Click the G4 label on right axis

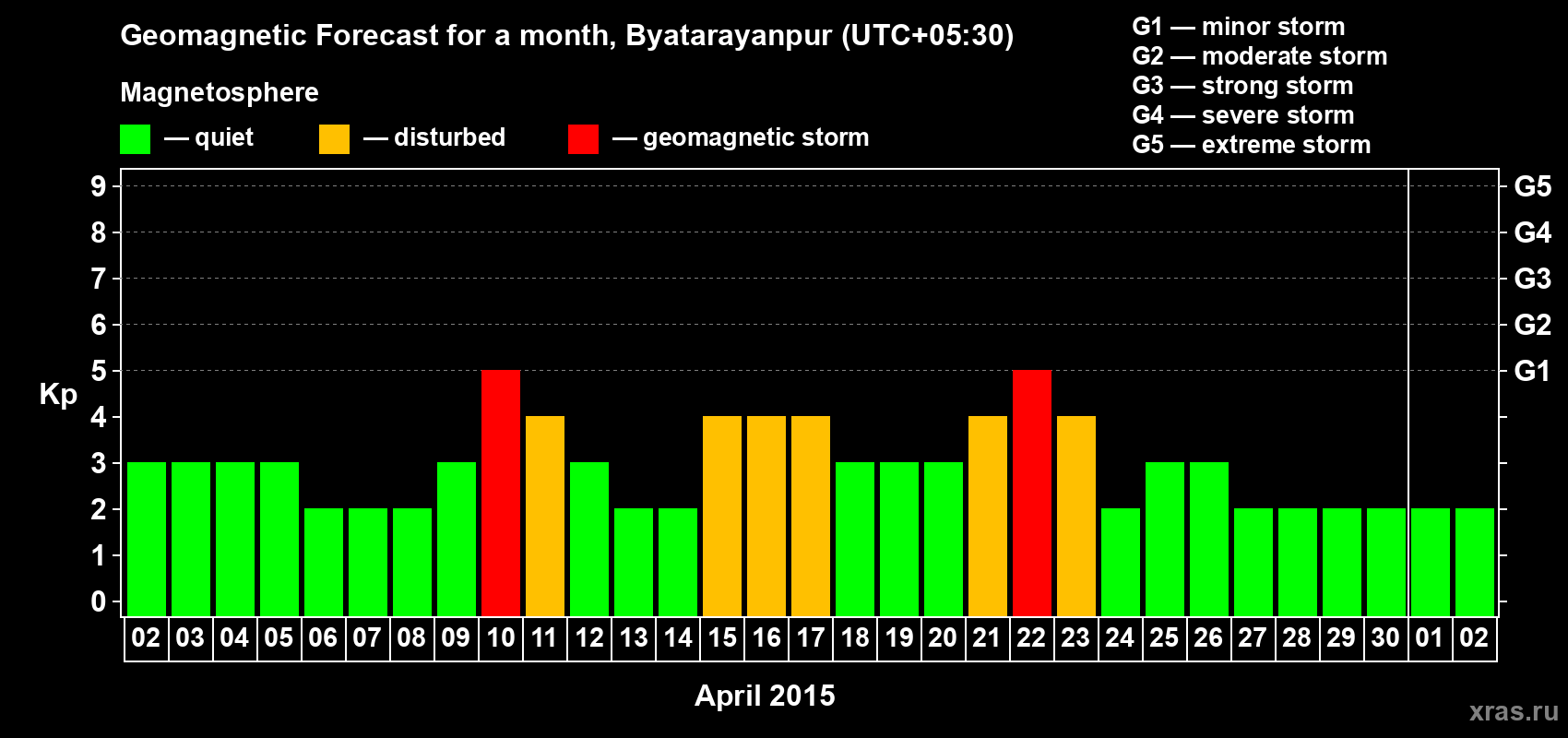(x=1533, y=232)
